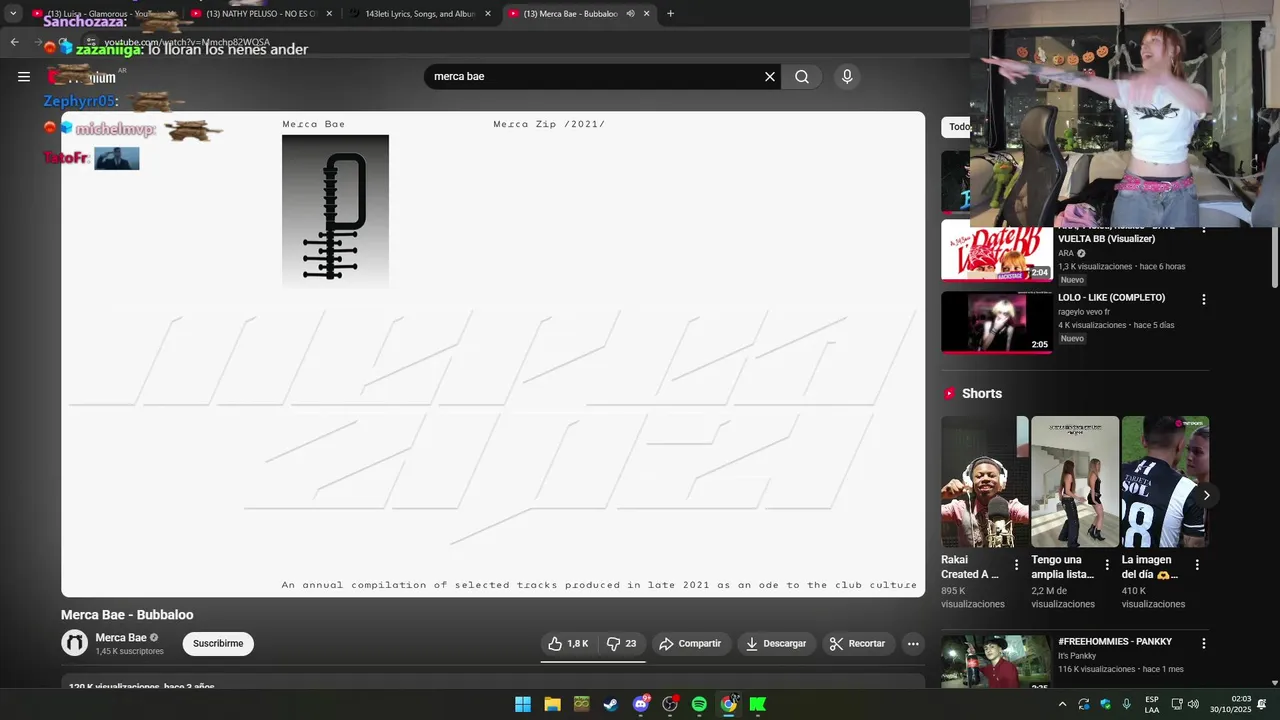This screenshot has width=1280, height=720.
Task: Close the 143leti Lyrics tab
Action: (x=488, y=14)
